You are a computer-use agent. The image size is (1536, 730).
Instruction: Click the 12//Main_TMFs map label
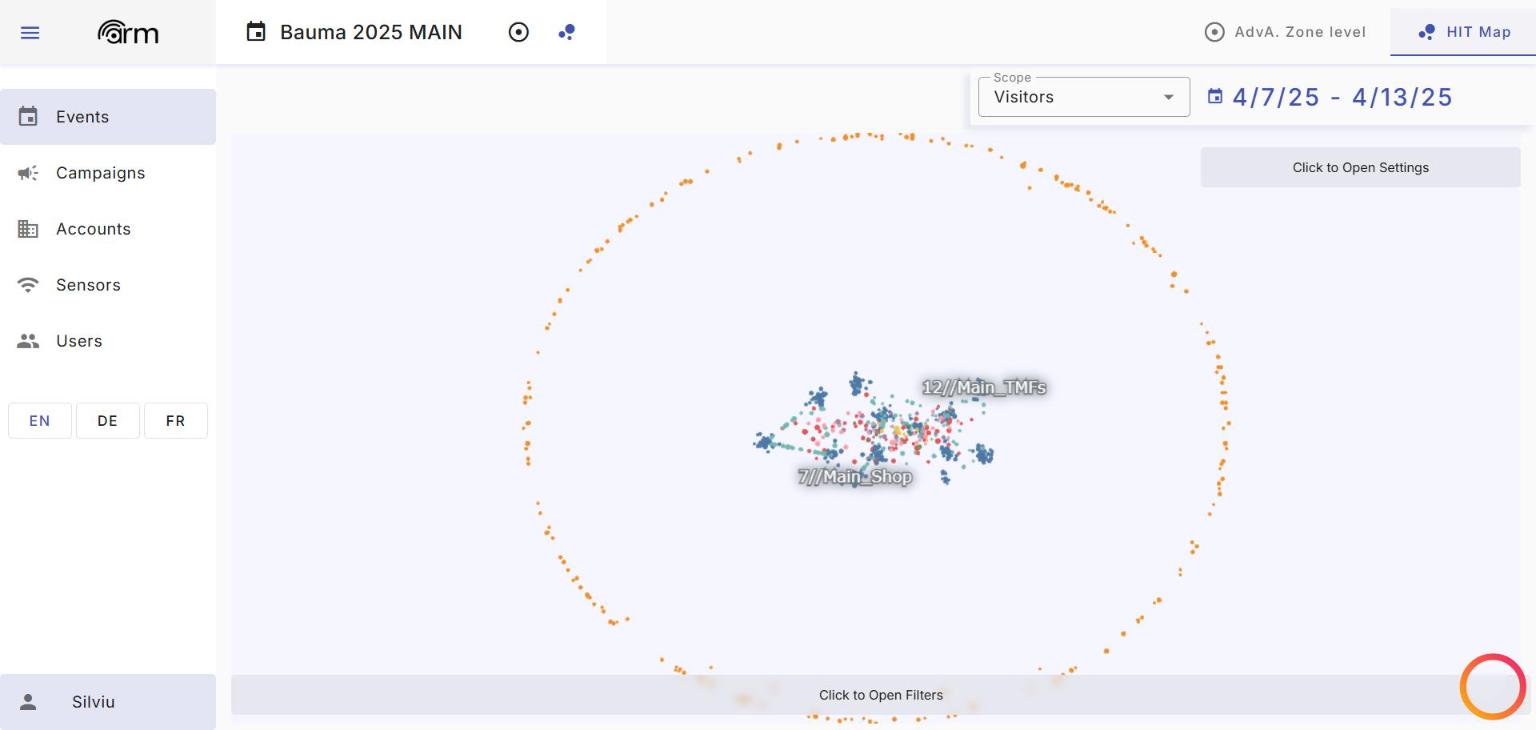point(984,387)
